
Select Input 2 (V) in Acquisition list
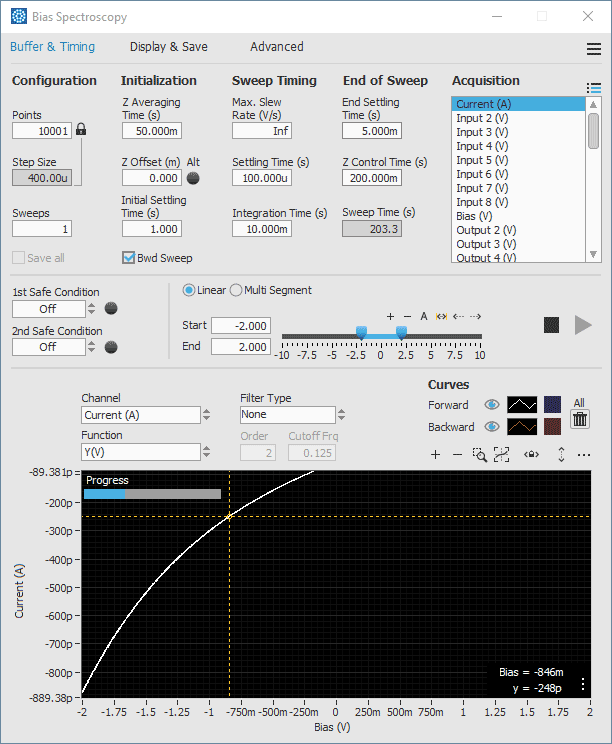519,118
